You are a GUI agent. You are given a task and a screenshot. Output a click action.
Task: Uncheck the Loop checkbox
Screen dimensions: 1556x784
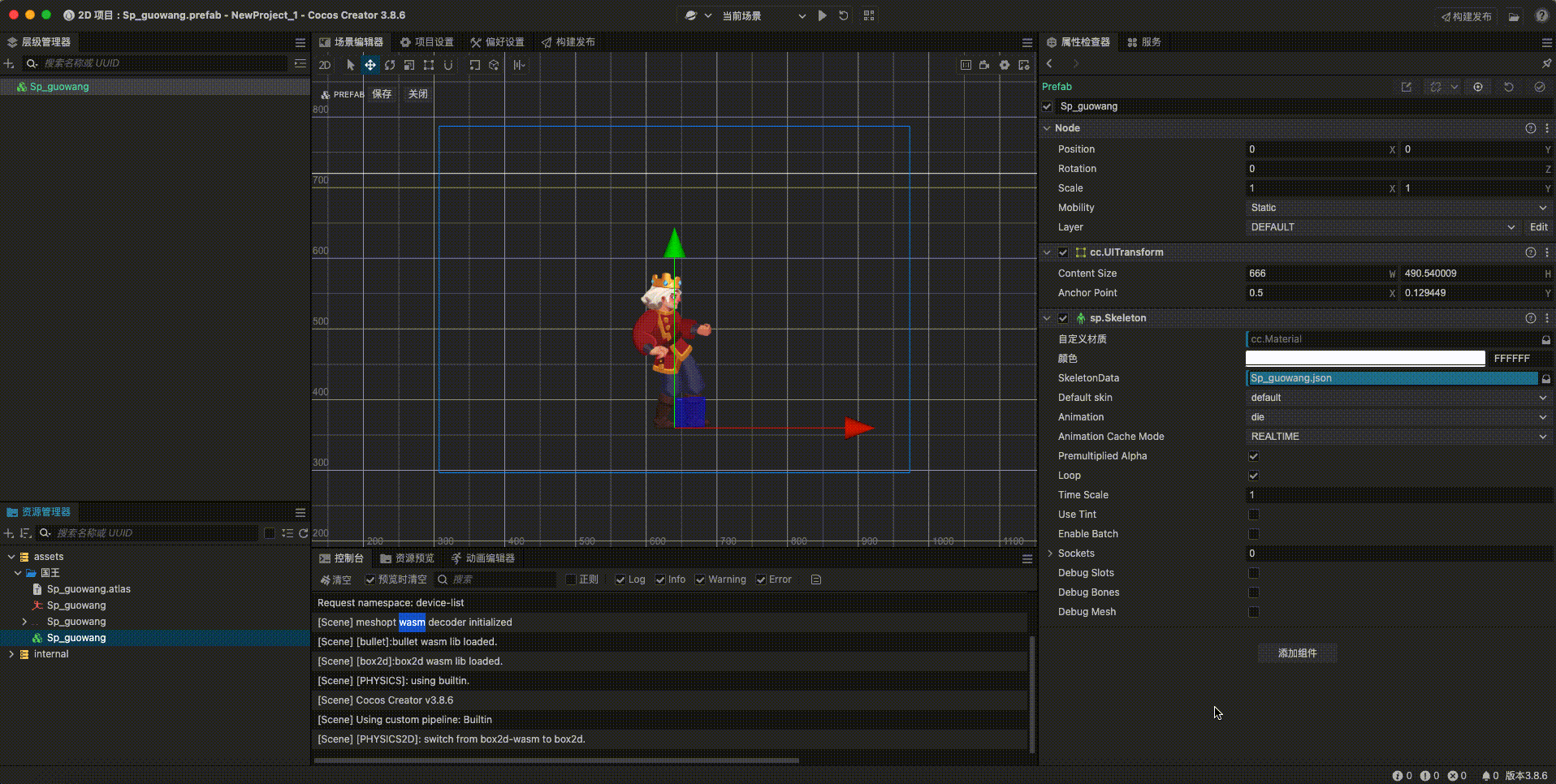(x=1253, y=476)
